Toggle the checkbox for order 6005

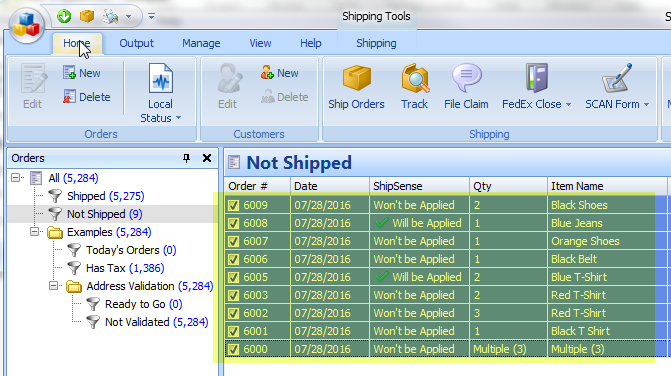coord(233,277)
